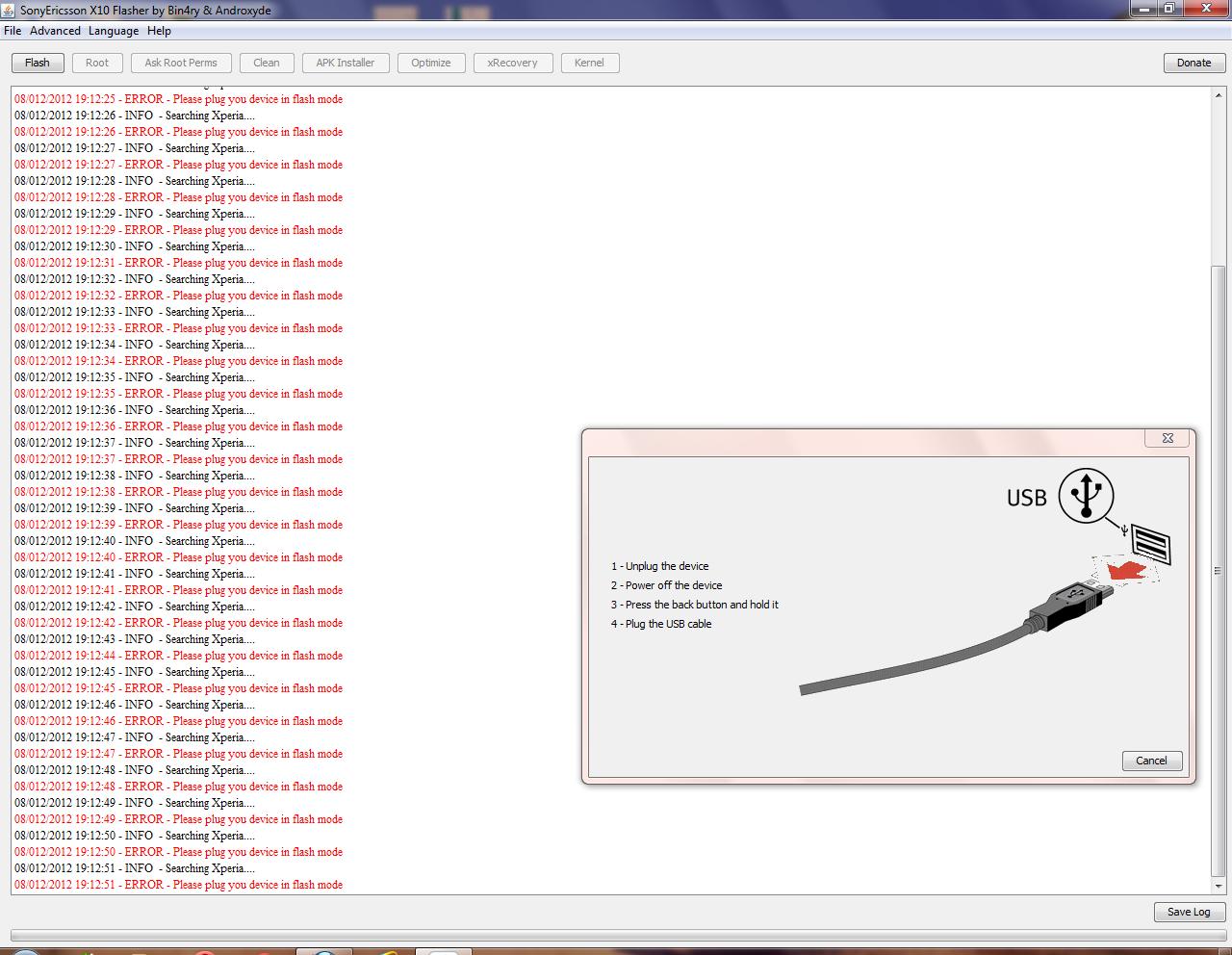Maximize the Flasher window
The height and width of the screenshot is (955, 1232).
1168,8
